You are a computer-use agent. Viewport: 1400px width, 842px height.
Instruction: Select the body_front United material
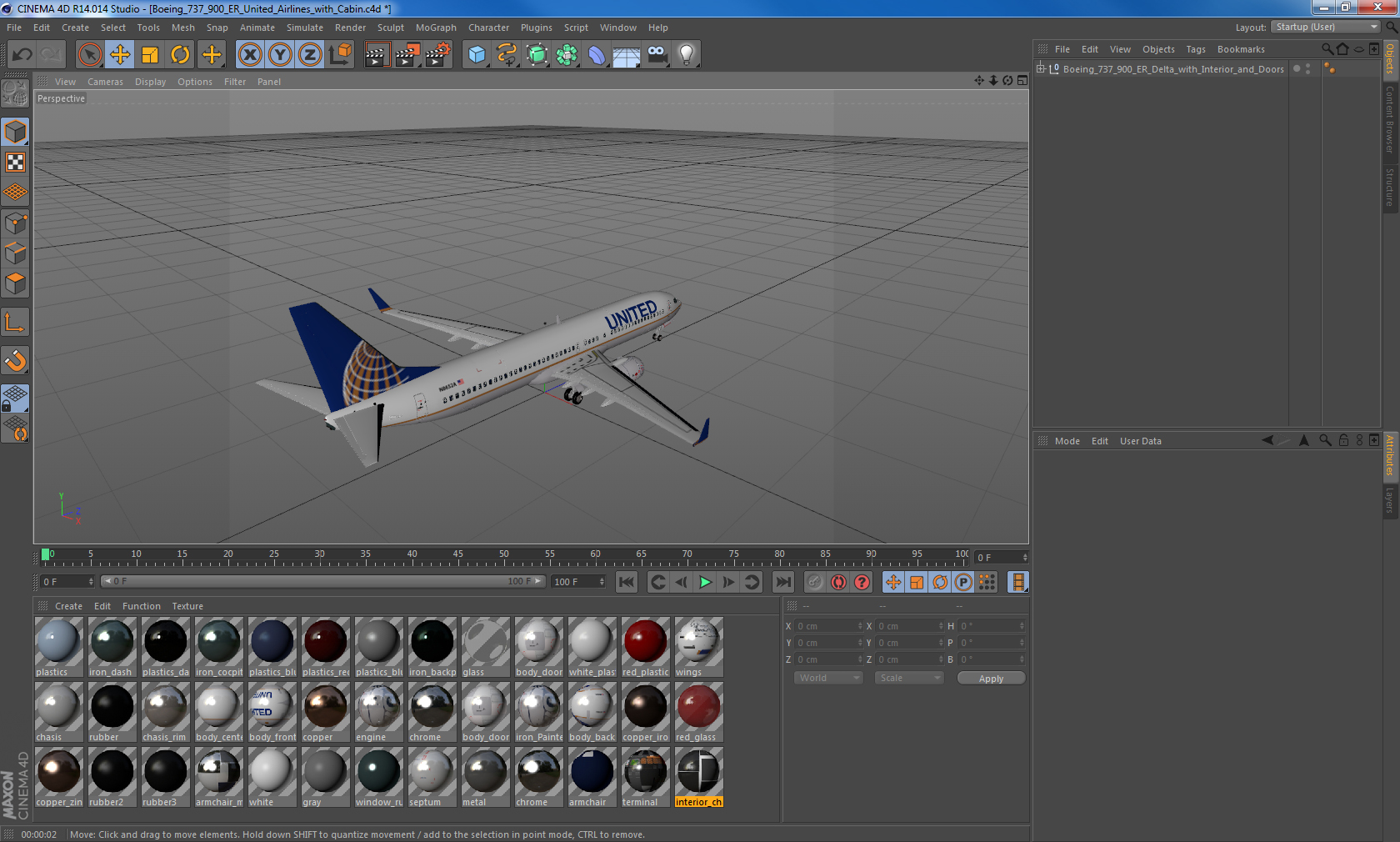pos(272,712)
